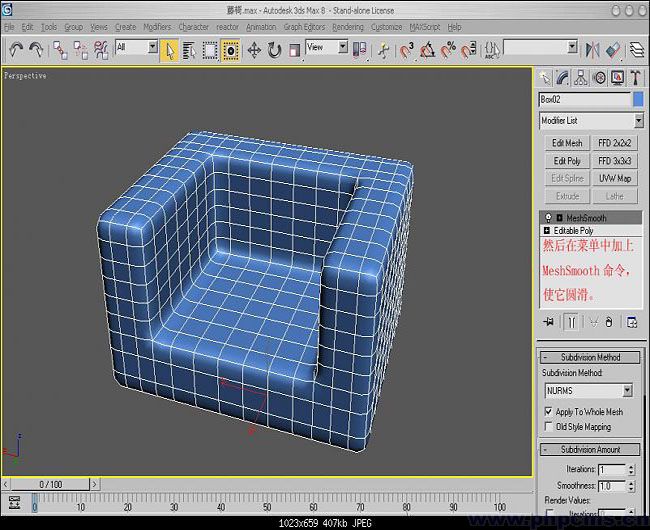The width and height of the screenshot is (650, 530).
Task: Click the Undo arrow icon
Action: click(x=16, y=50)
